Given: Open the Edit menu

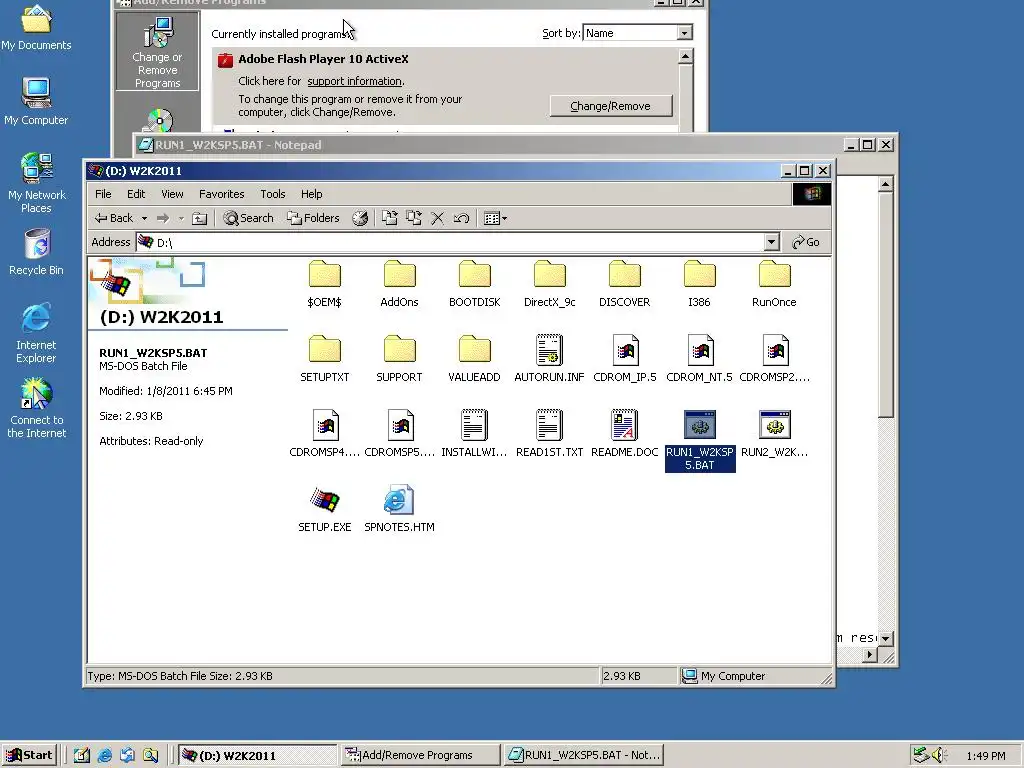Looking at the screenshot, I should click(136, 194).
